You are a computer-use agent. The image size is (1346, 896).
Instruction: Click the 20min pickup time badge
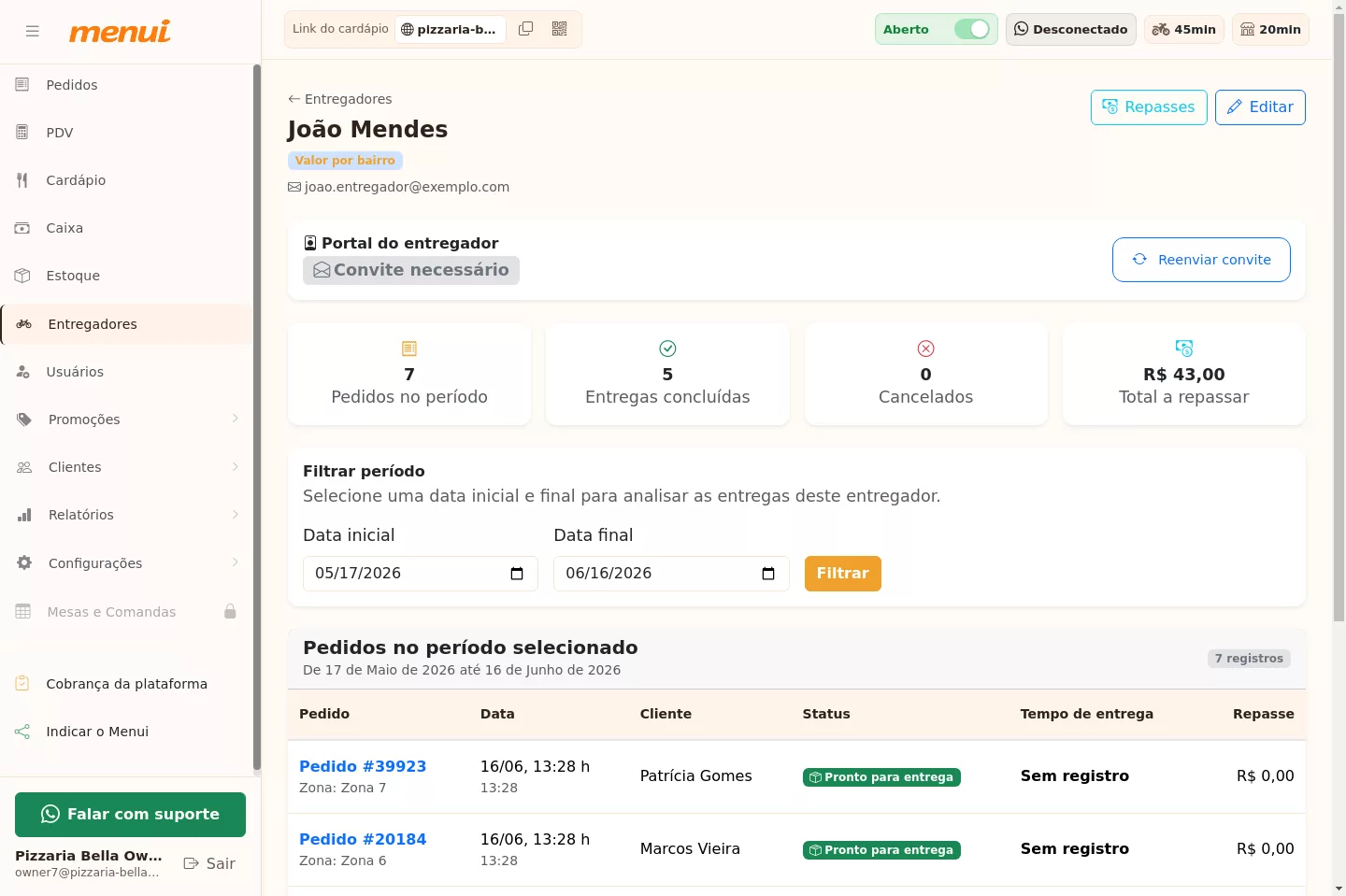(x=1270, y=29)
